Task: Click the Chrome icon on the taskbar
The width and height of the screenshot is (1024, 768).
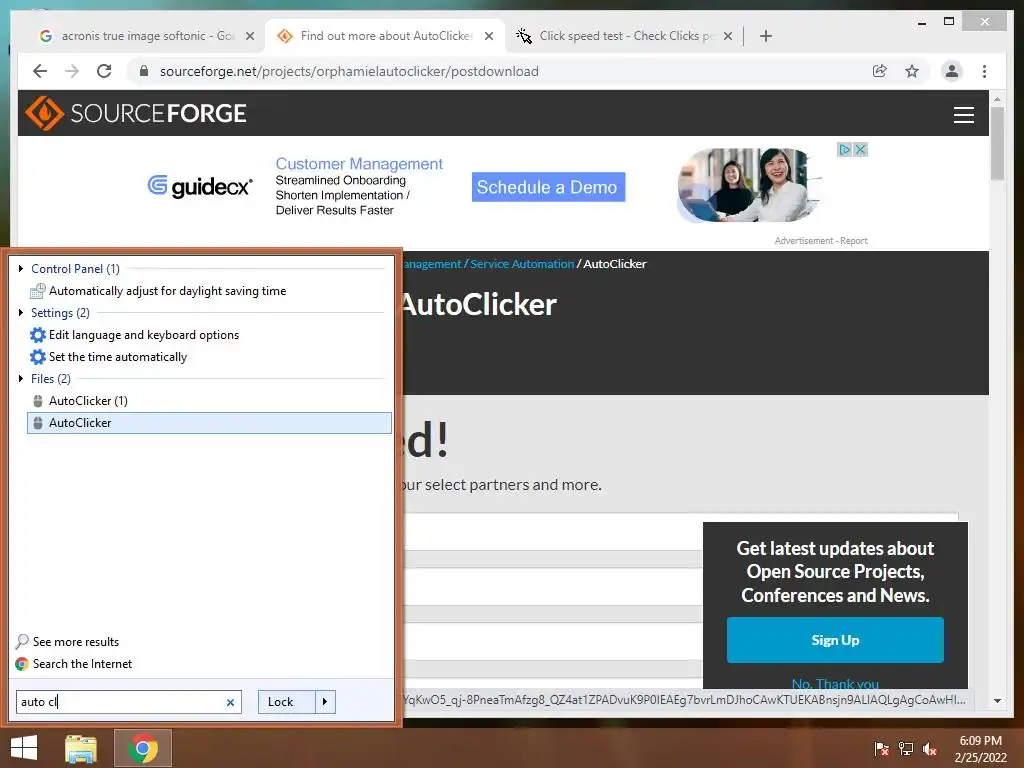Action: coord(143,748)
